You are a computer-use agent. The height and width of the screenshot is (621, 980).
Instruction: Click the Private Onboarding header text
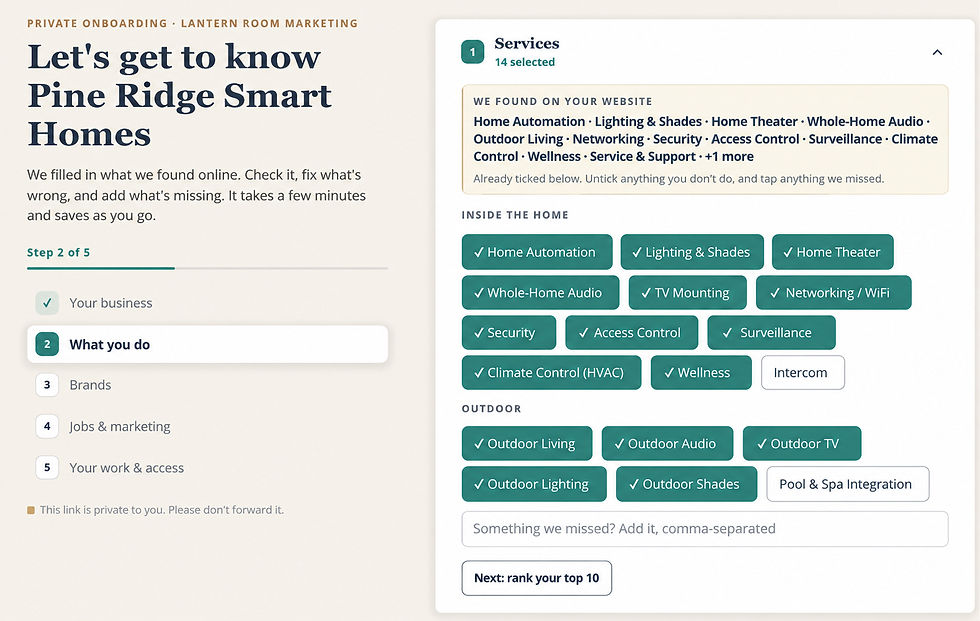tap(192, 23)
